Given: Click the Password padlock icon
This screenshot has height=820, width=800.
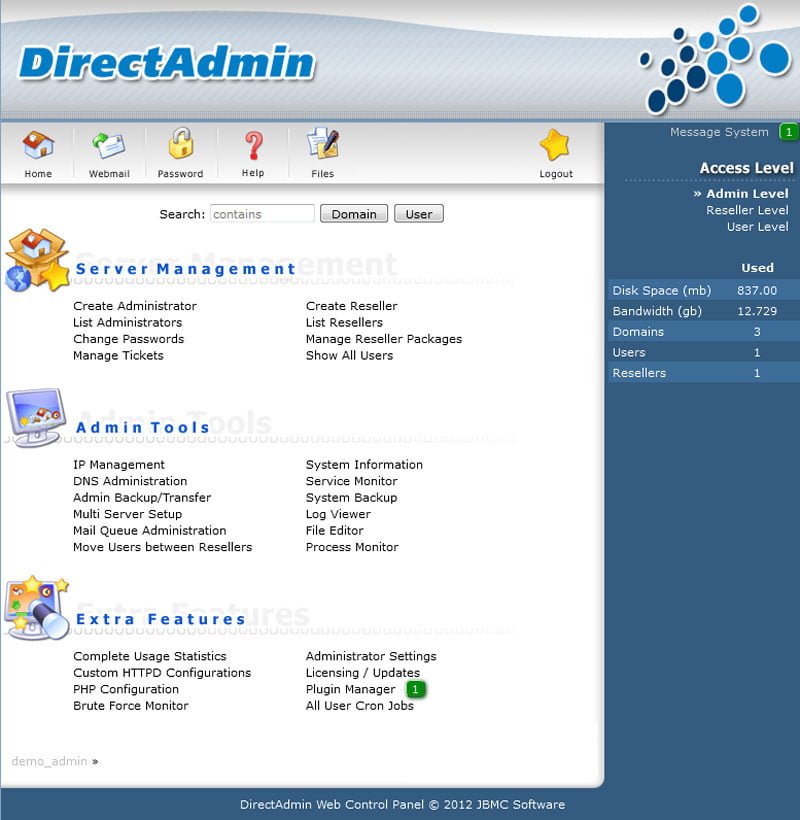Looking at the screenshot, I should [180, 145].
